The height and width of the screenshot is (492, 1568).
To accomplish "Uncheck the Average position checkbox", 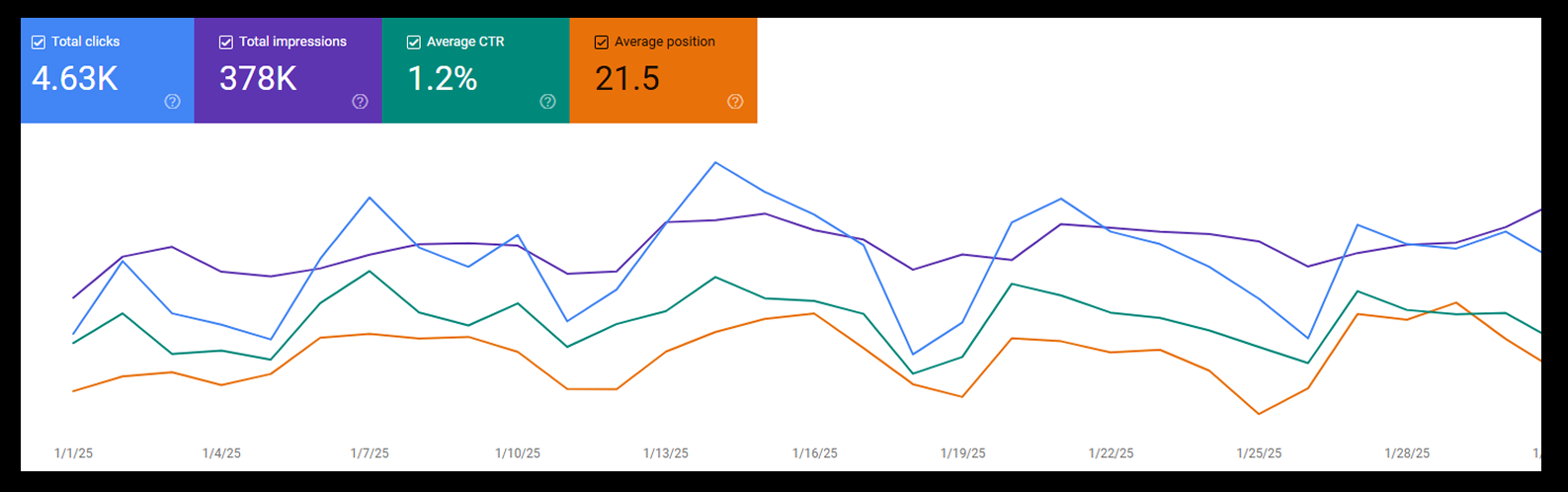I will [602, 42].
